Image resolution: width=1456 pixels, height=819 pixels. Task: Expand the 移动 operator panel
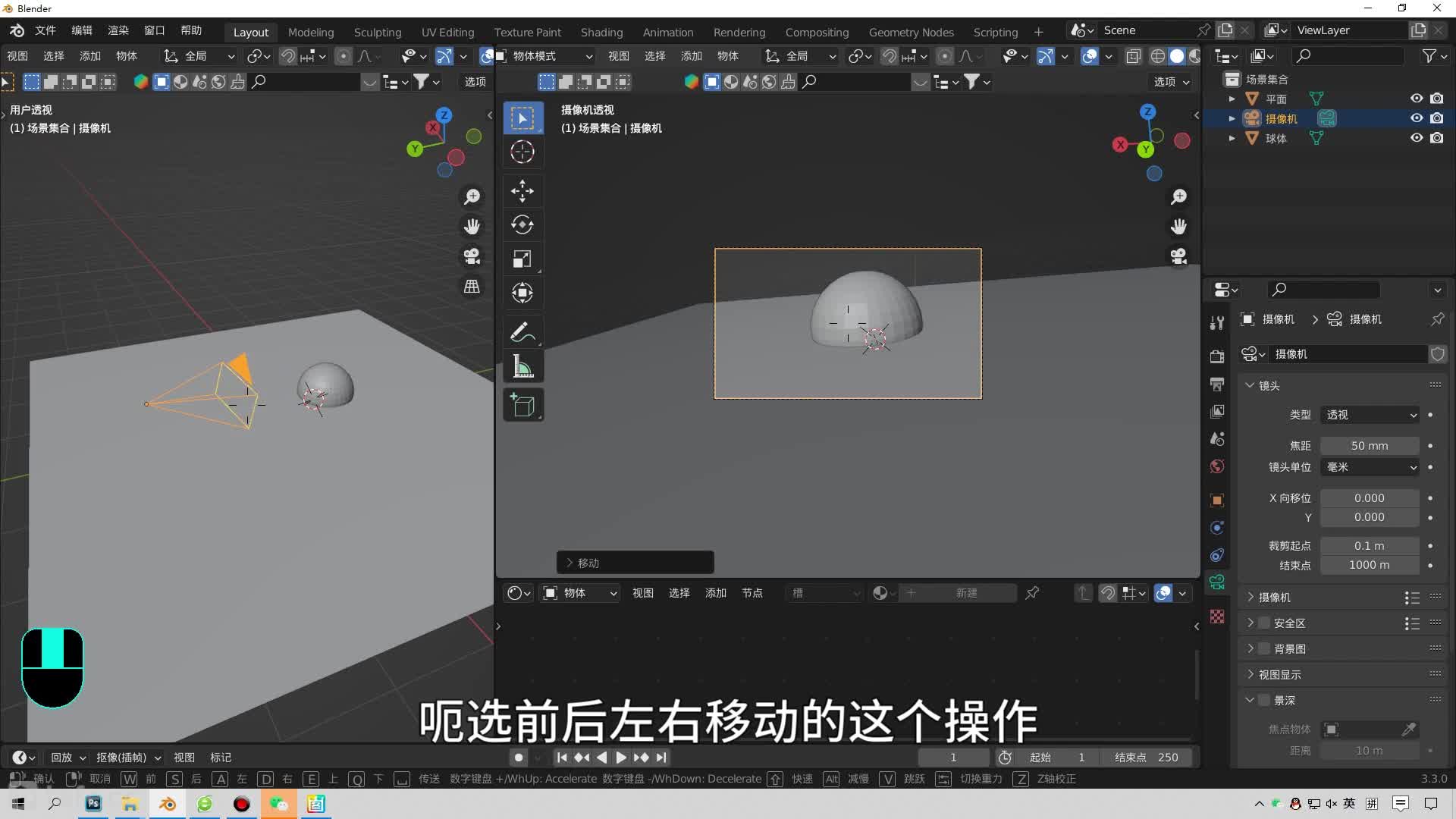point(635,563)
